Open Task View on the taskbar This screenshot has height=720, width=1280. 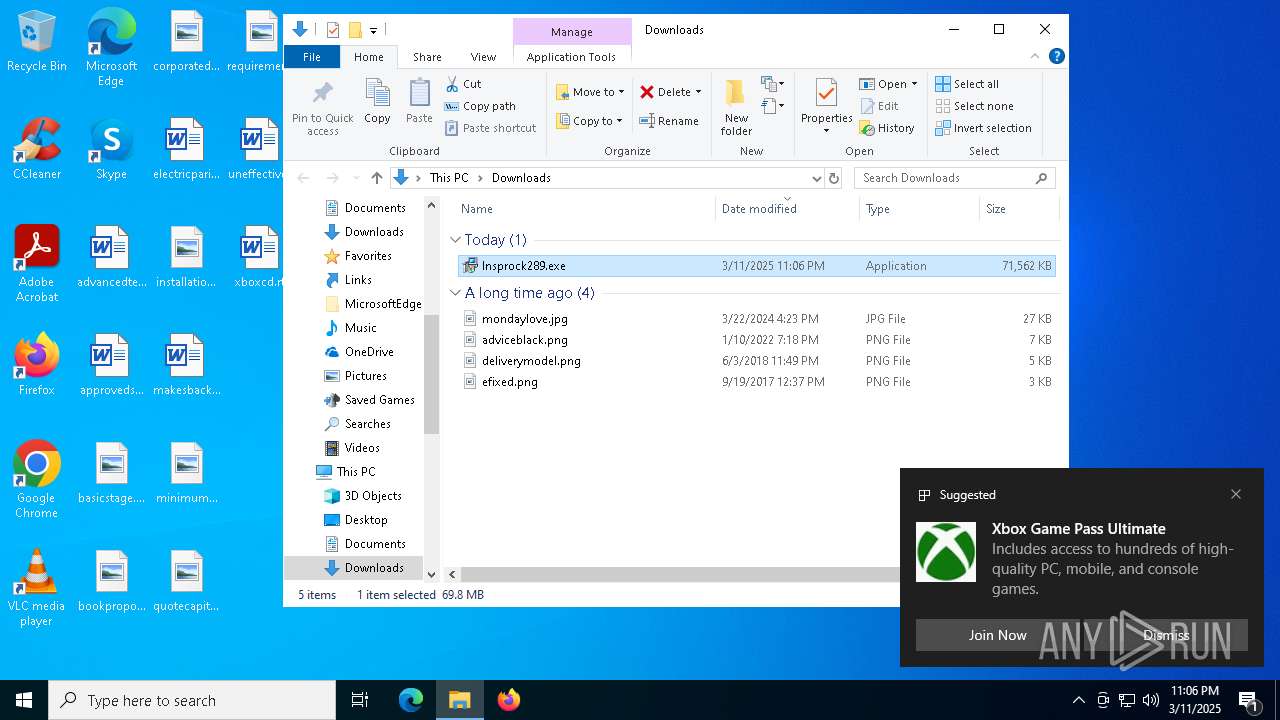[360, 700]
